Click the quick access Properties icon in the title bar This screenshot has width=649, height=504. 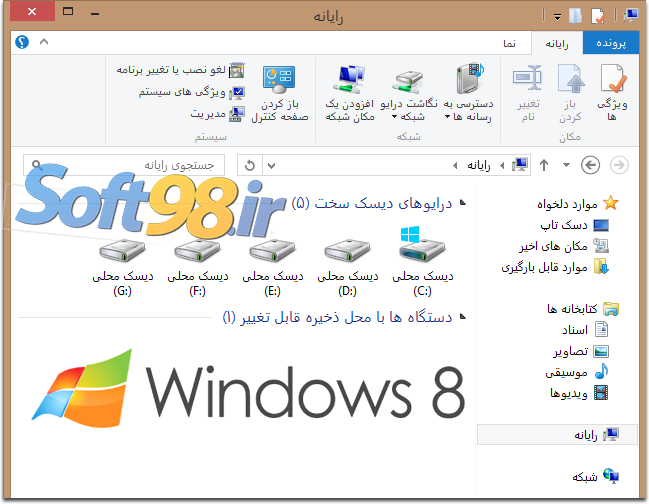[598, 16]
